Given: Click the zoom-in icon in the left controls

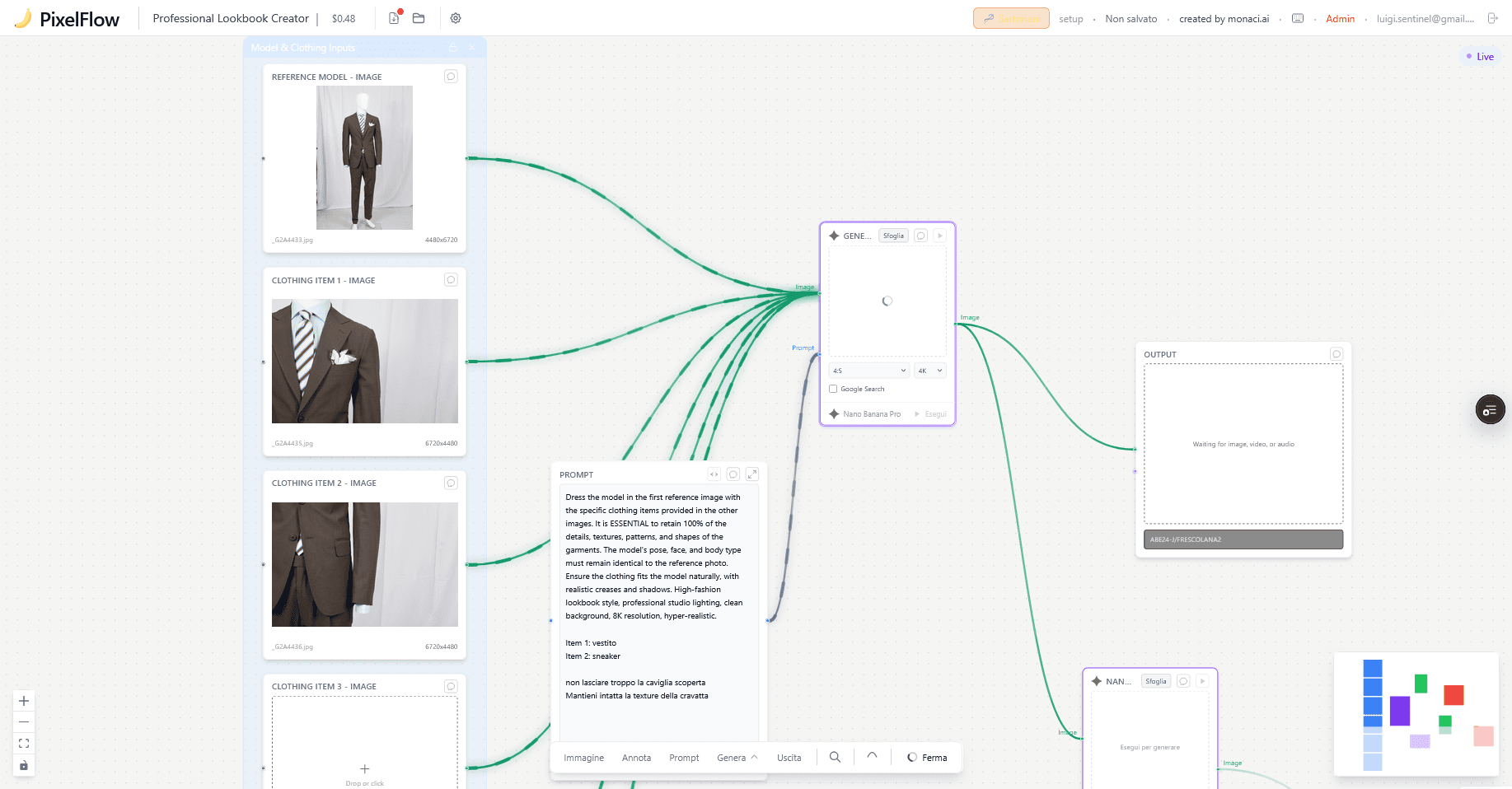Looking at the screenshot, I should [23, 700].
